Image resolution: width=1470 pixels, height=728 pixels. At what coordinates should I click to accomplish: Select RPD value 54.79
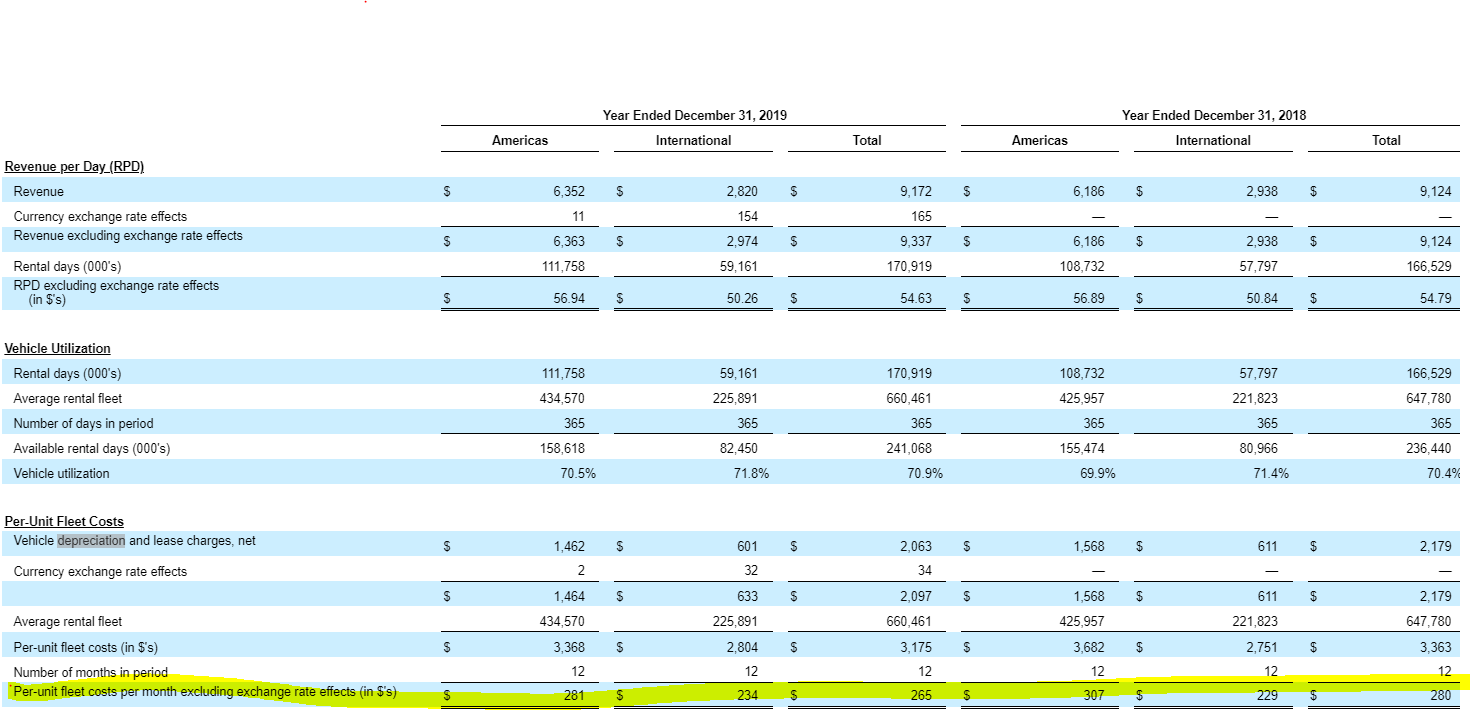pyautogui.click(x=1435, y=298)
